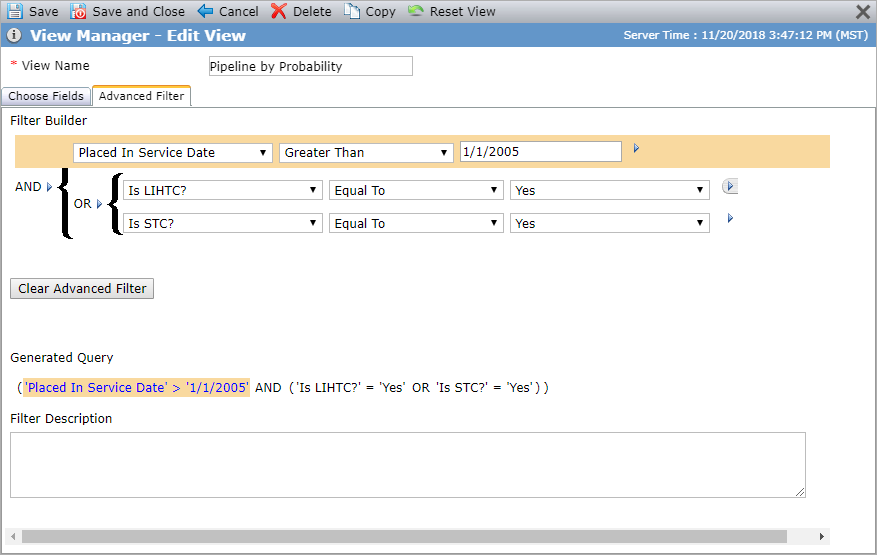Click the horizontal scrollbar right arrow

pyautogui.click(x=822, y=537)
